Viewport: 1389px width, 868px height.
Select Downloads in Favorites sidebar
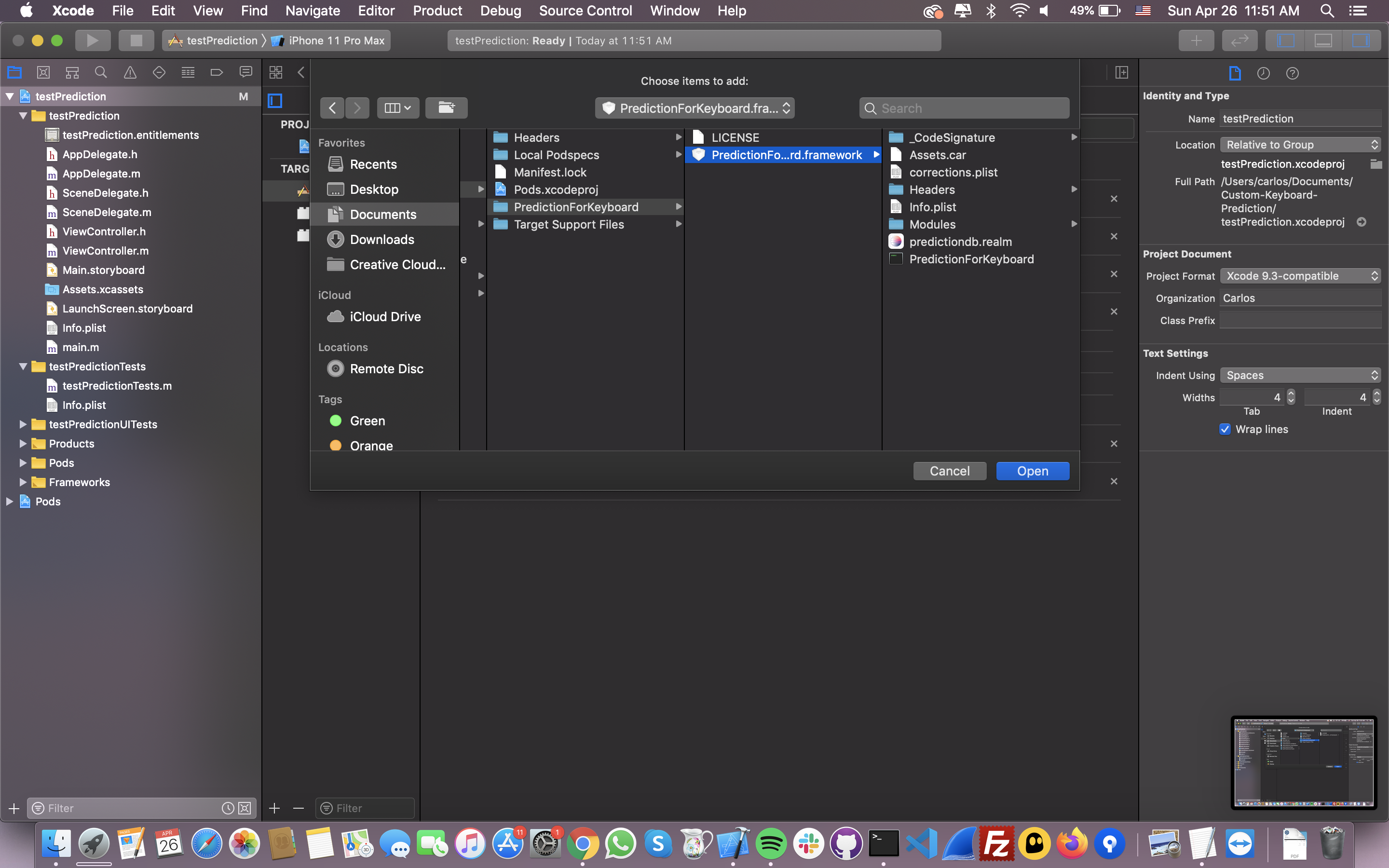384,239
